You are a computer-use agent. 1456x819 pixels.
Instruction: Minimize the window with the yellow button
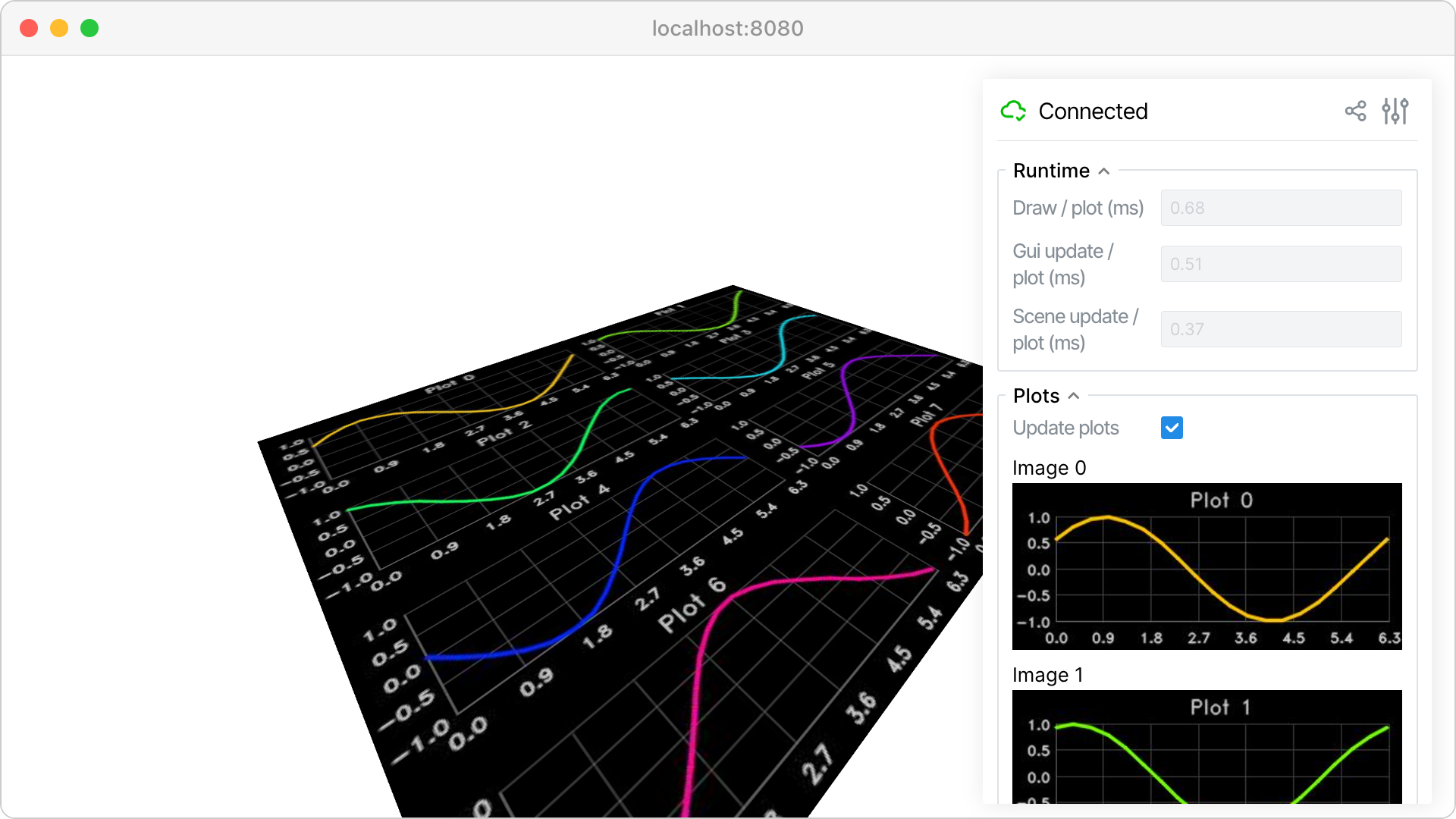(x=59, y=28)
